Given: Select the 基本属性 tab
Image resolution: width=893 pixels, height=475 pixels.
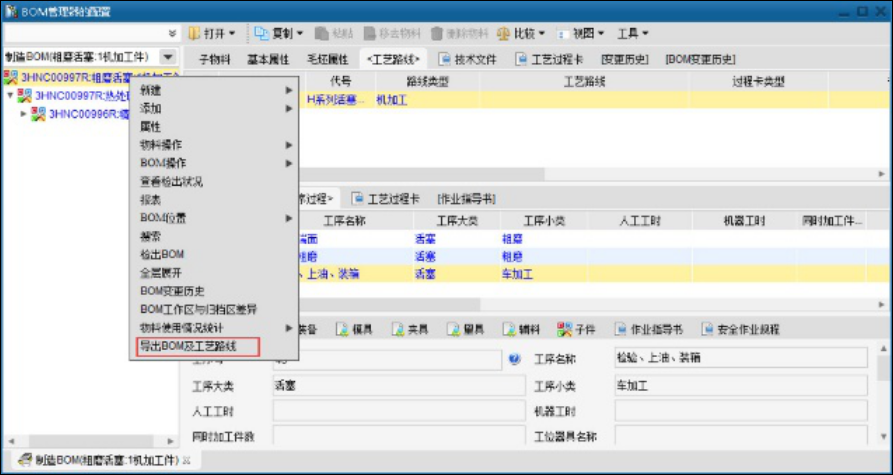Looking at the screenshot, I should [268, 59].
